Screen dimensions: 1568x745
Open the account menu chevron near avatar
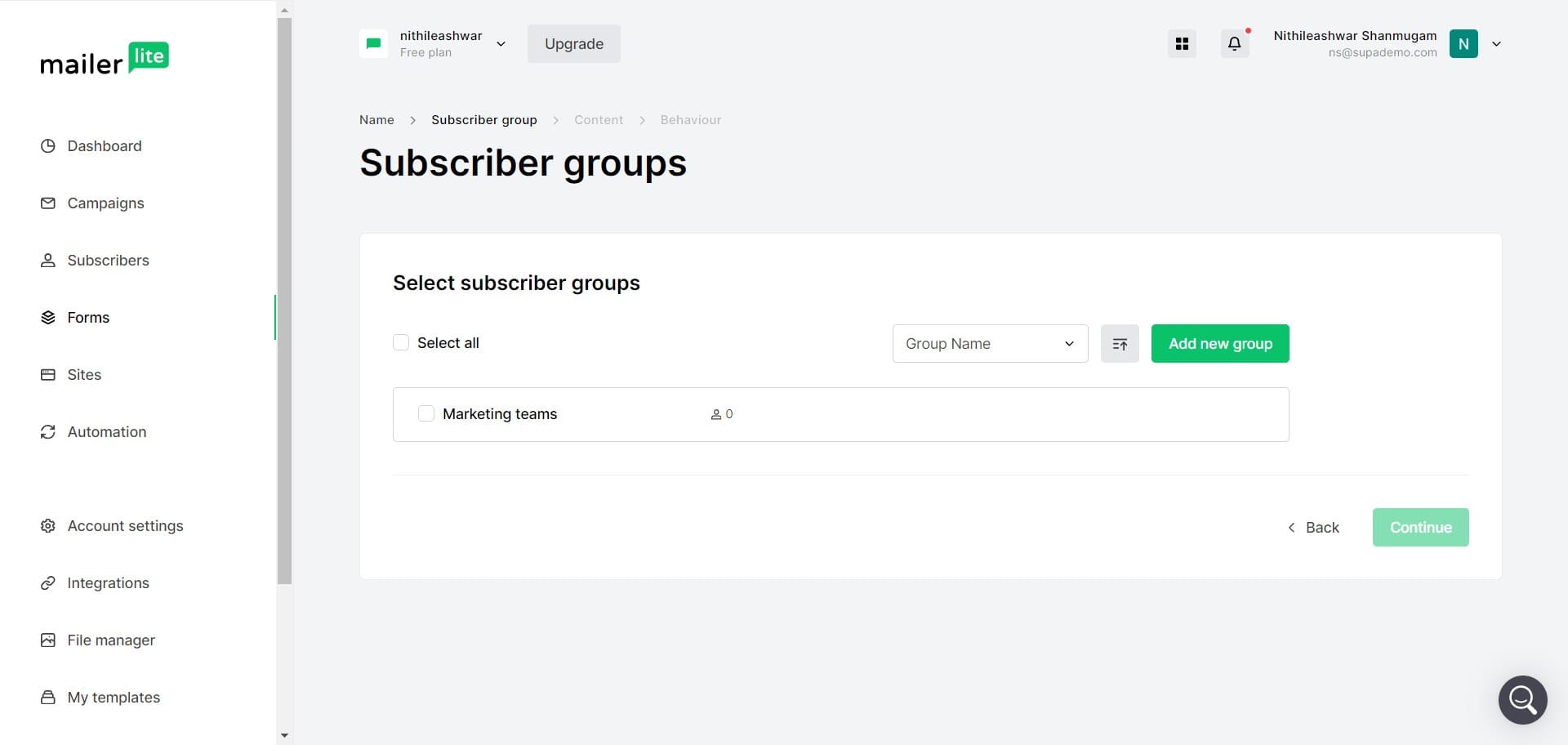(x=1496, y=43)
